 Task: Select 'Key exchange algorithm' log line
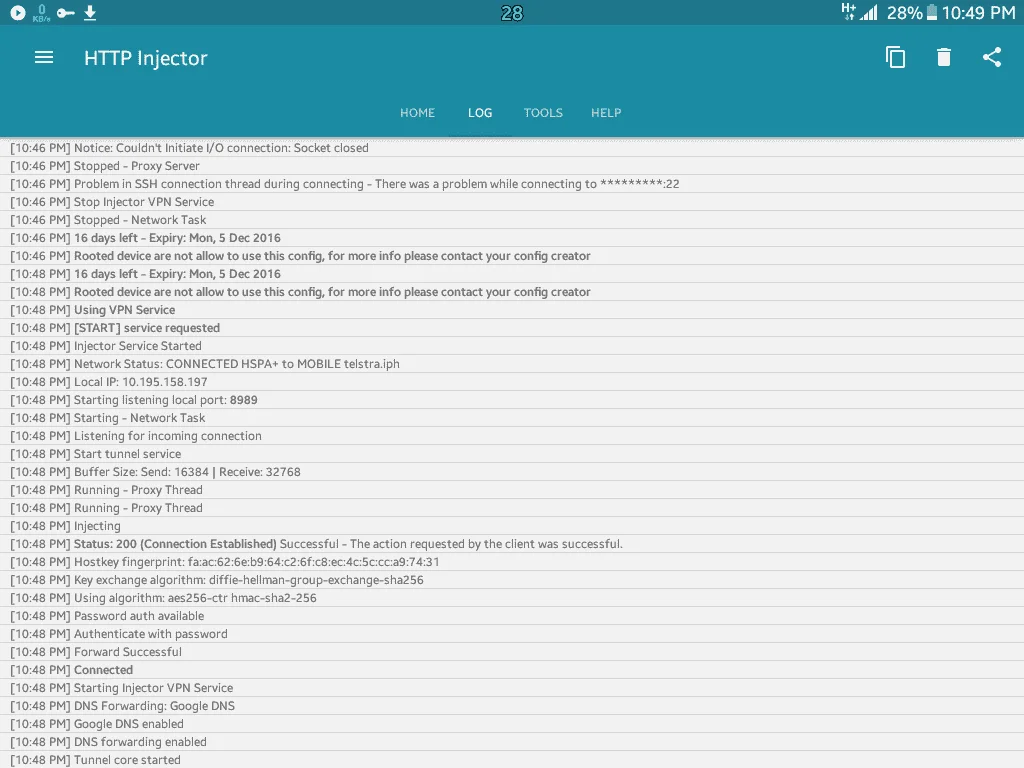coord(512,579)
